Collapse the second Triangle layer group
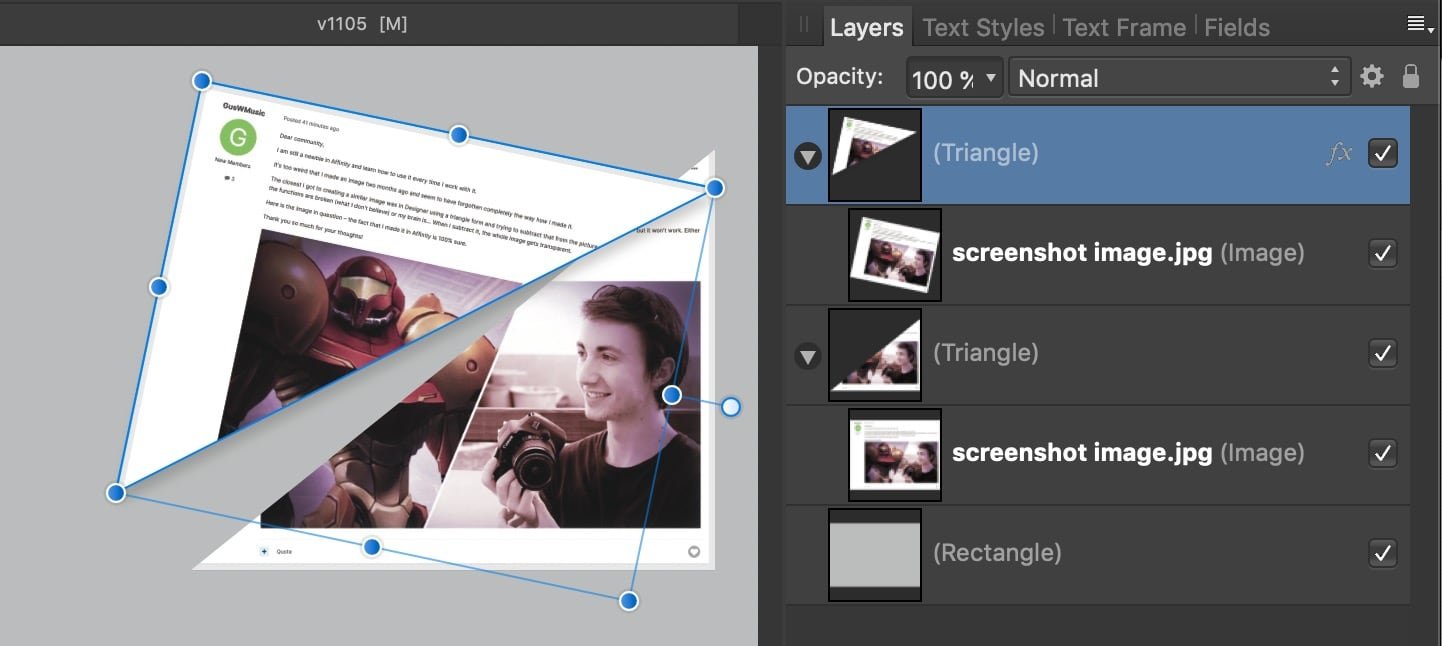The width and height of the screenshot is (1442, 646). 807,356
